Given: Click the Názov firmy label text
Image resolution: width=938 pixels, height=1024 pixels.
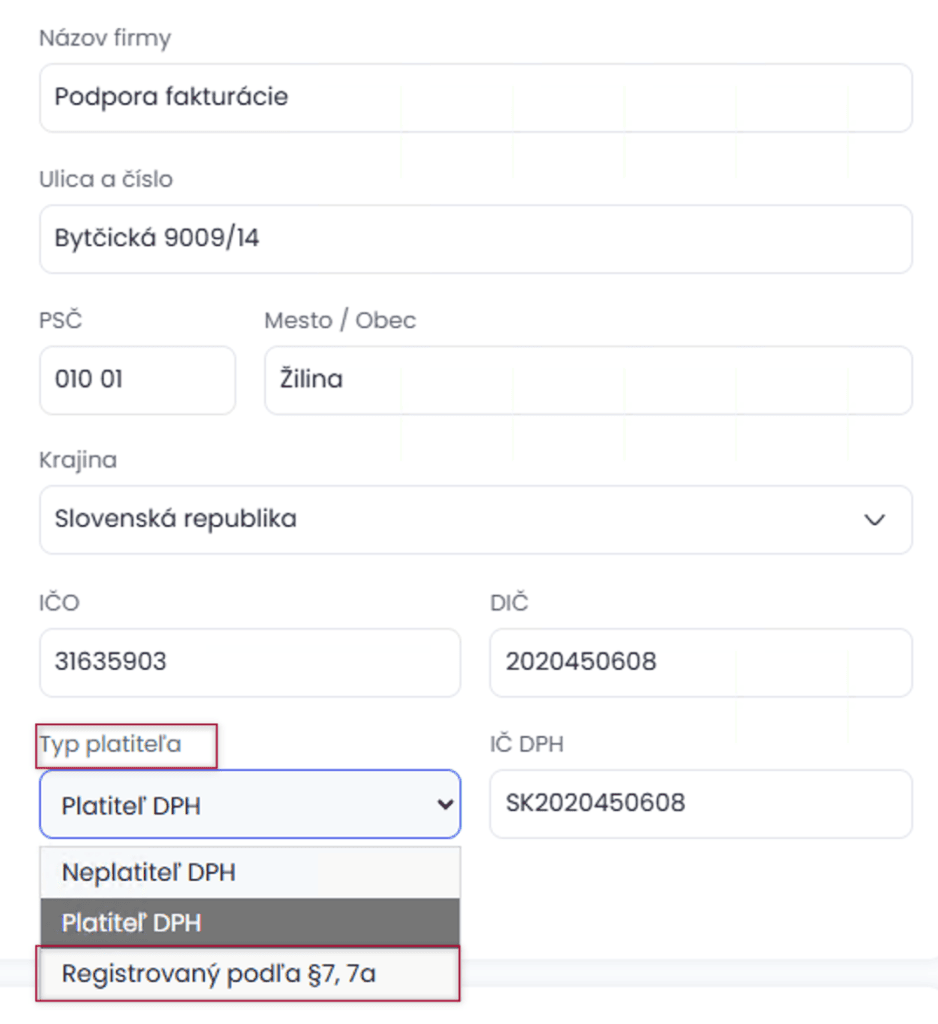Looking at the screenshot, I should pyautogui.click(x=104, y=38).
